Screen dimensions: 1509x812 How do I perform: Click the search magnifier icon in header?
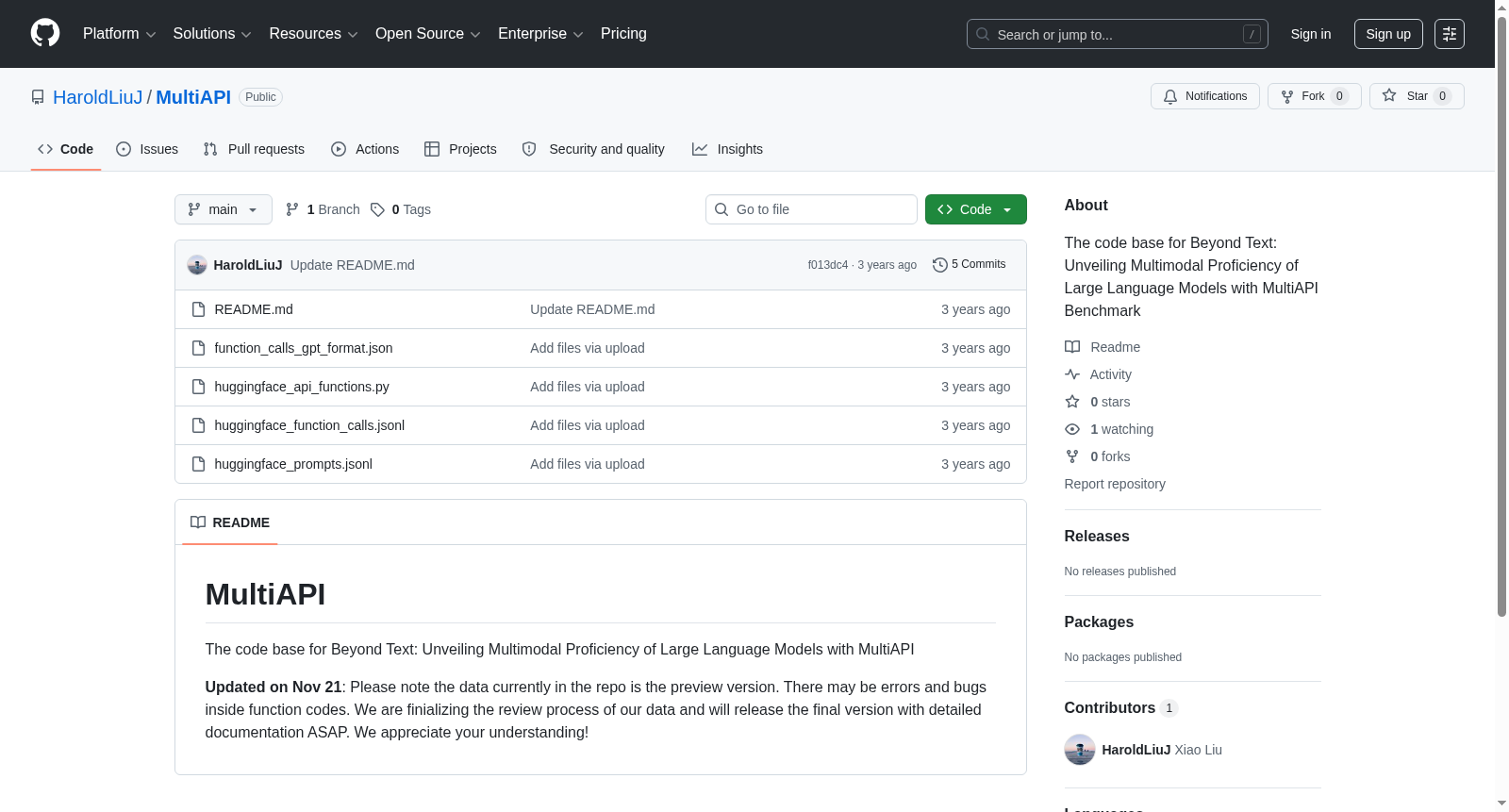pyautogui.click(x=983, y=34)
